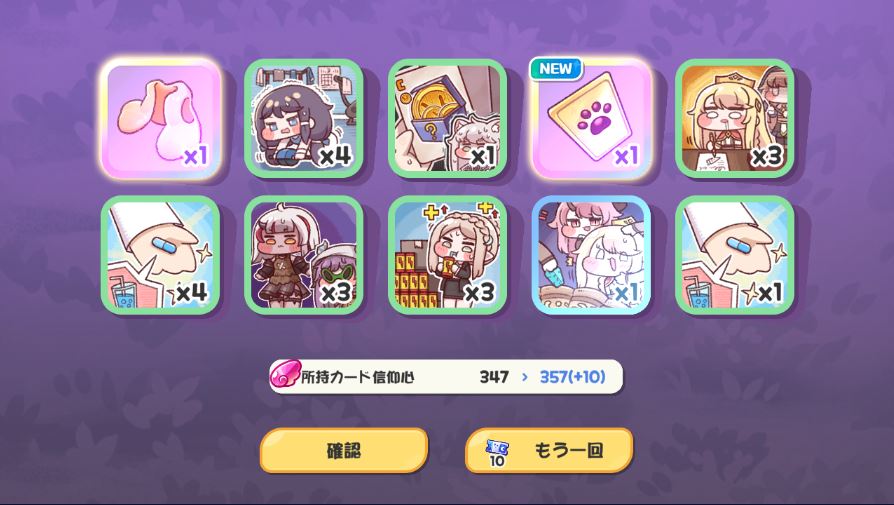
Task: Select the pink squishy blob item card
Action: (x=161, y=119)
